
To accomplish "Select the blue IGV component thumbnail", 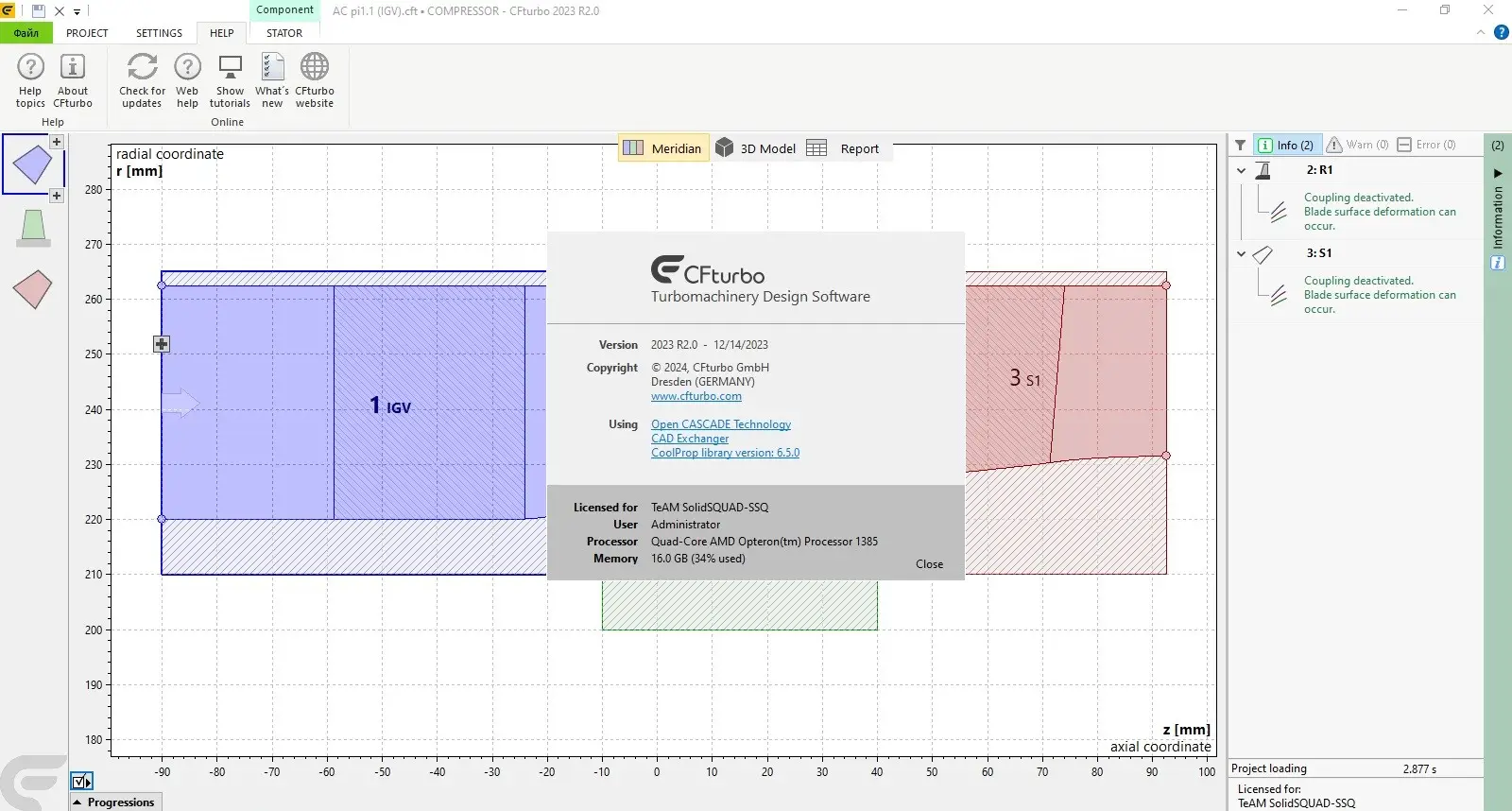I will click(x=32, y=164).
